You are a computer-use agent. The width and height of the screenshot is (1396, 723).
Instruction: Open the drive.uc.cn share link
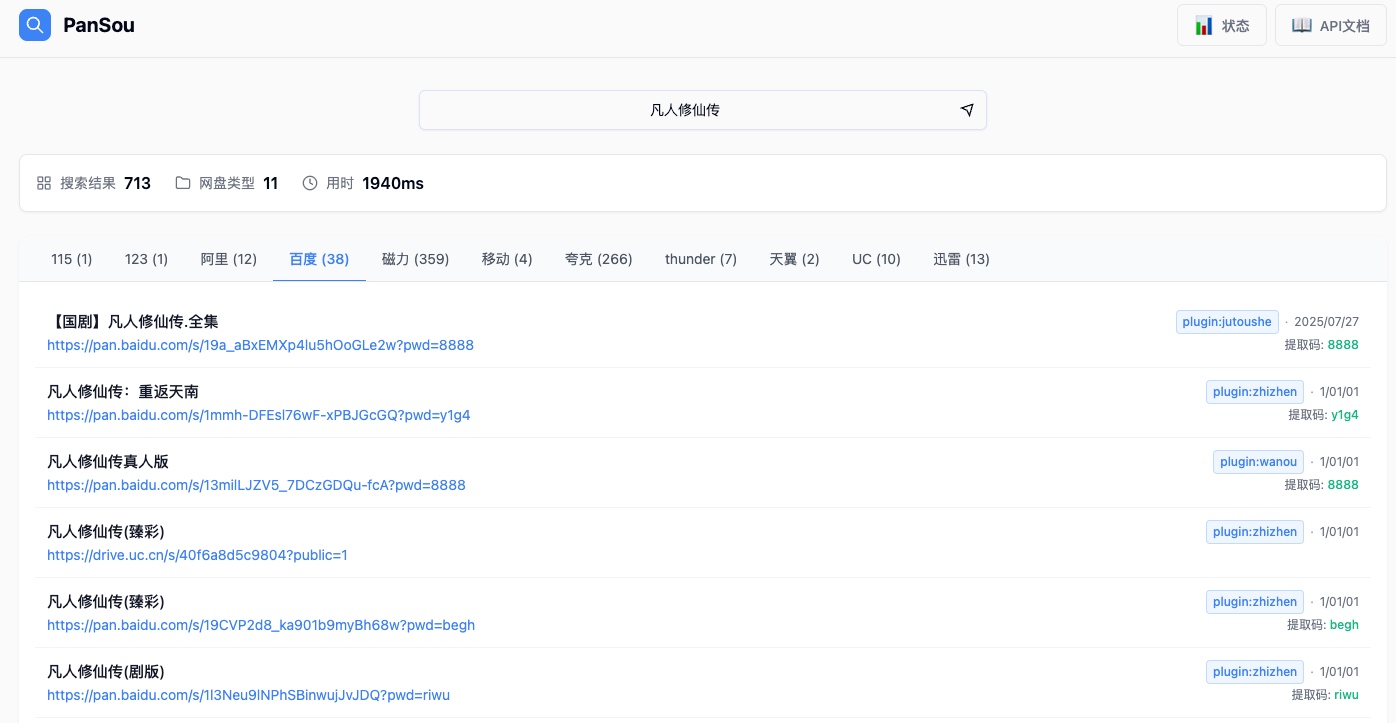pos(197,555)
